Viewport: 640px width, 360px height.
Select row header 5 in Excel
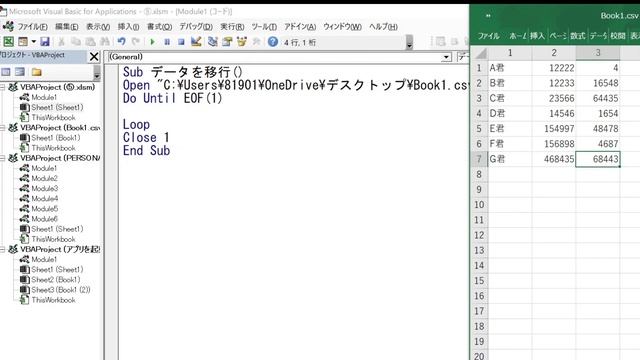479,129
